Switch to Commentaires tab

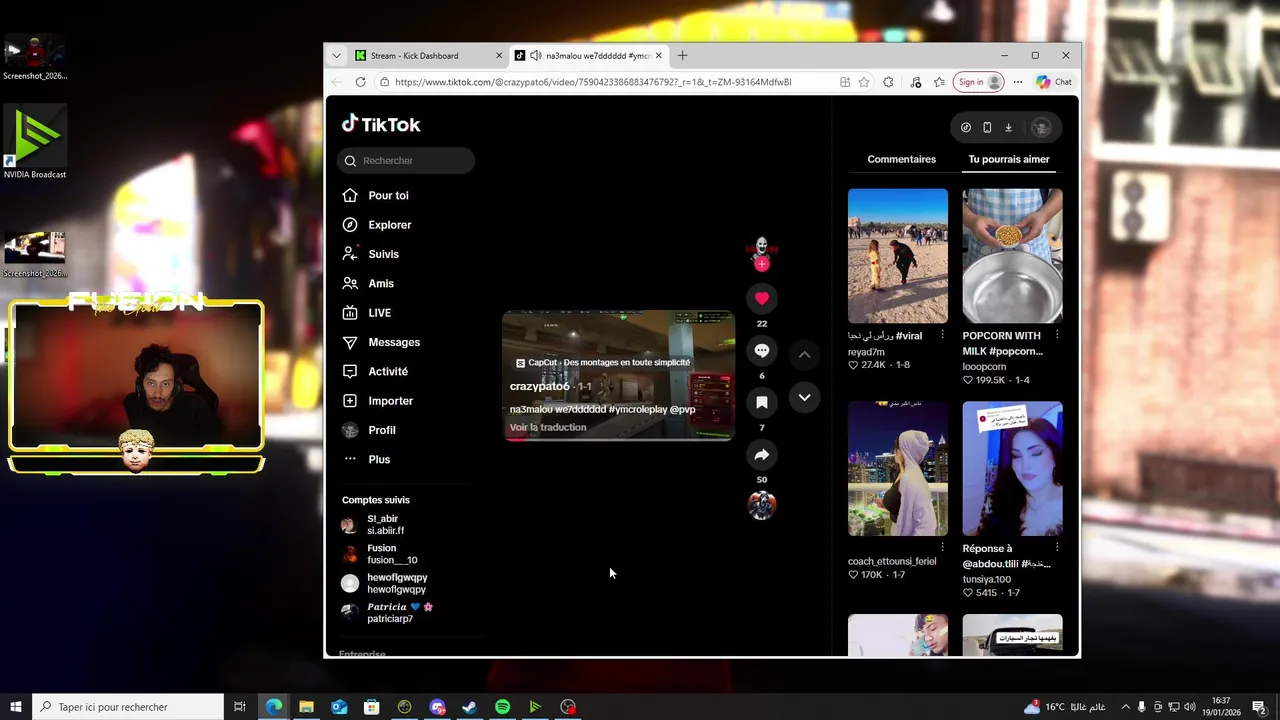902,159
